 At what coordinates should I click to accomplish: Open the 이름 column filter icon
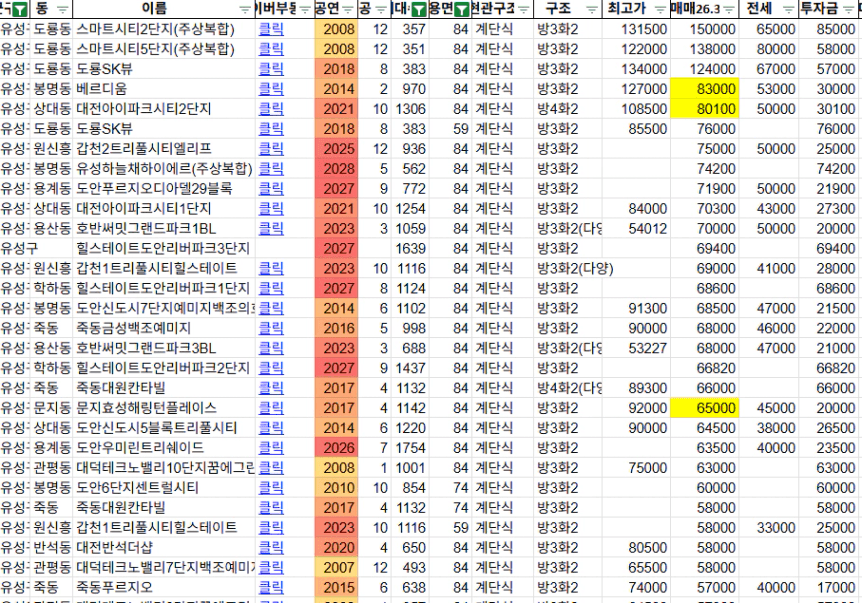pyautogui.click(x=244, y=9)
